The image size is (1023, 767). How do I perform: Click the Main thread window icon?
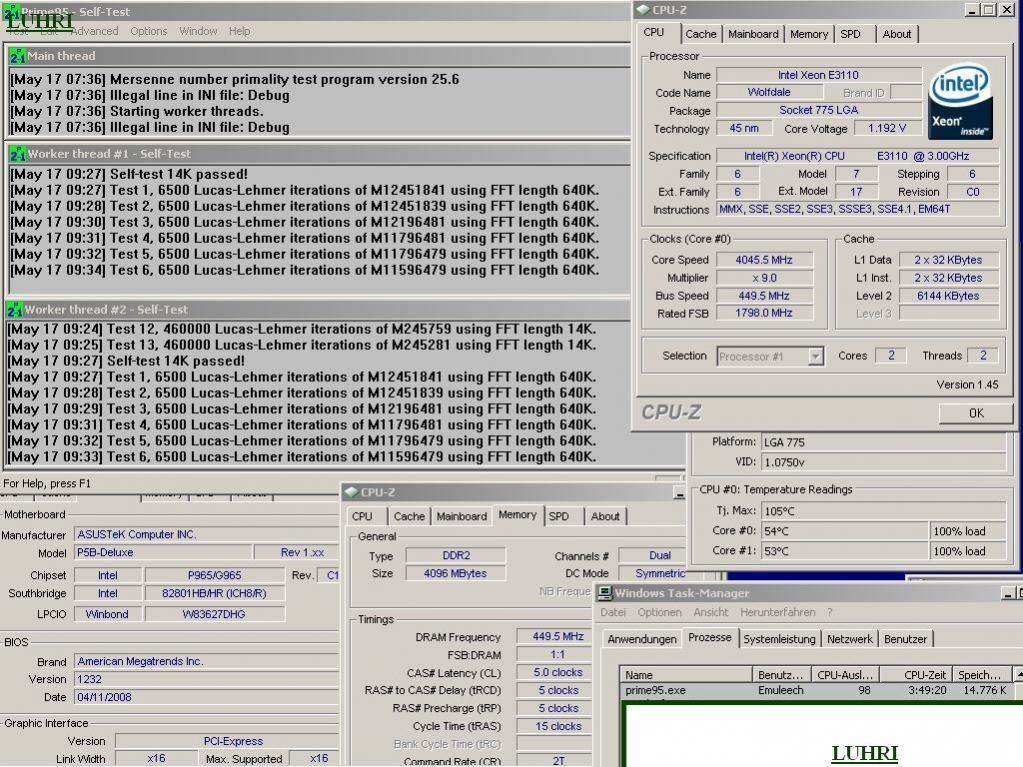17,56
